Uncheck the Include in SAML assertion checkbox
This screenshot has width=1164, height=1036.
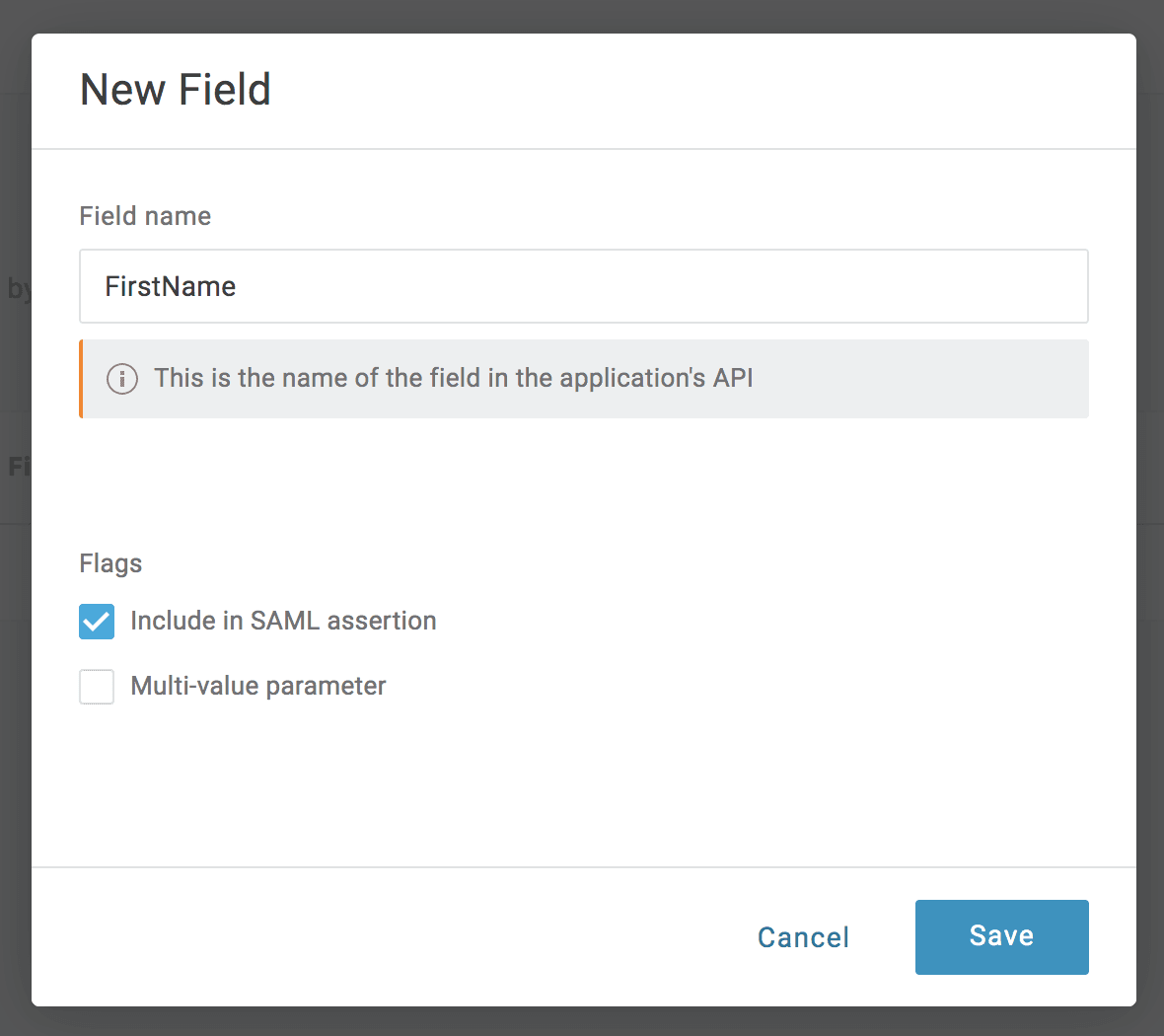point(97,622)
